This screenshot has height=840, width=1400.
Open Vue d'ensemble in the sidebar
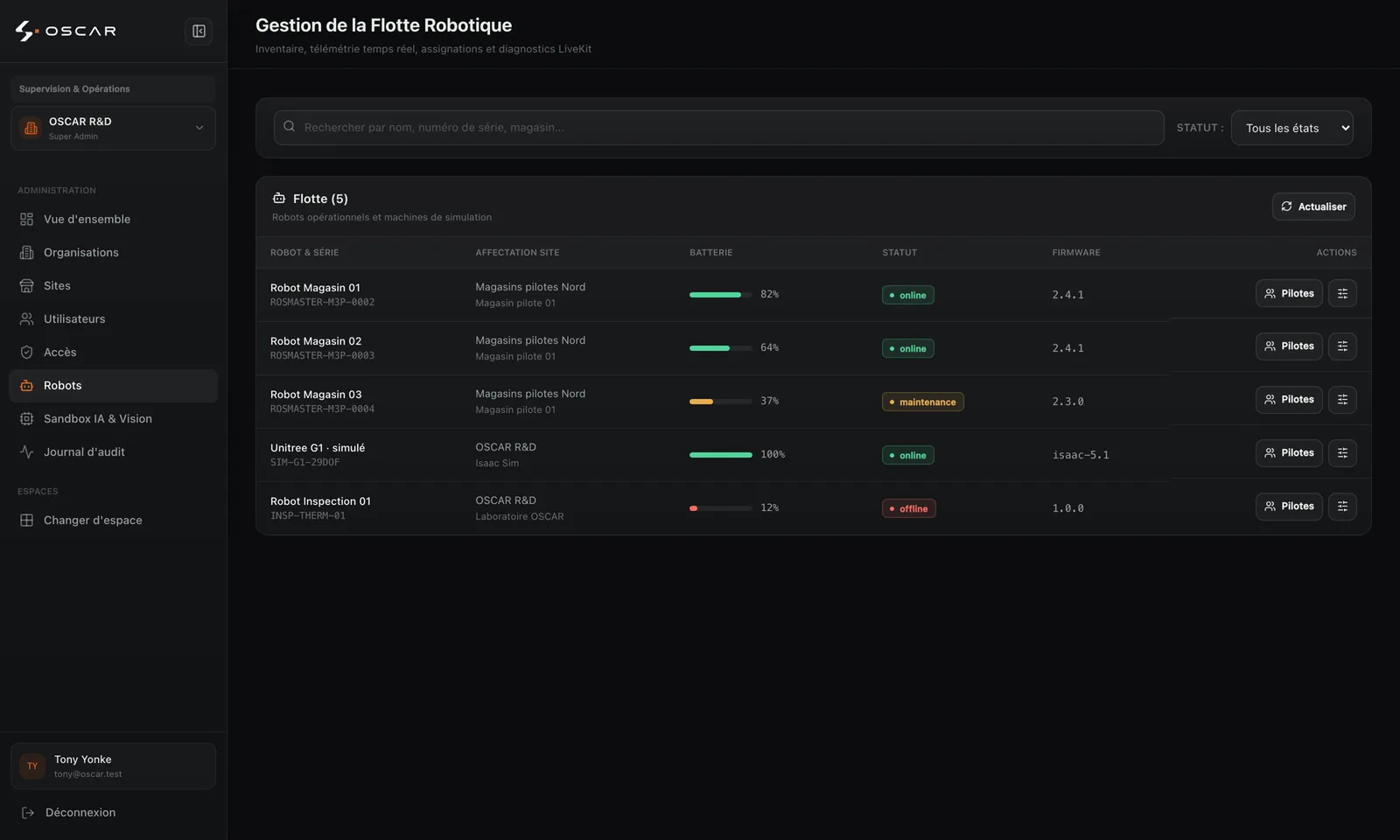click(113, 220)
